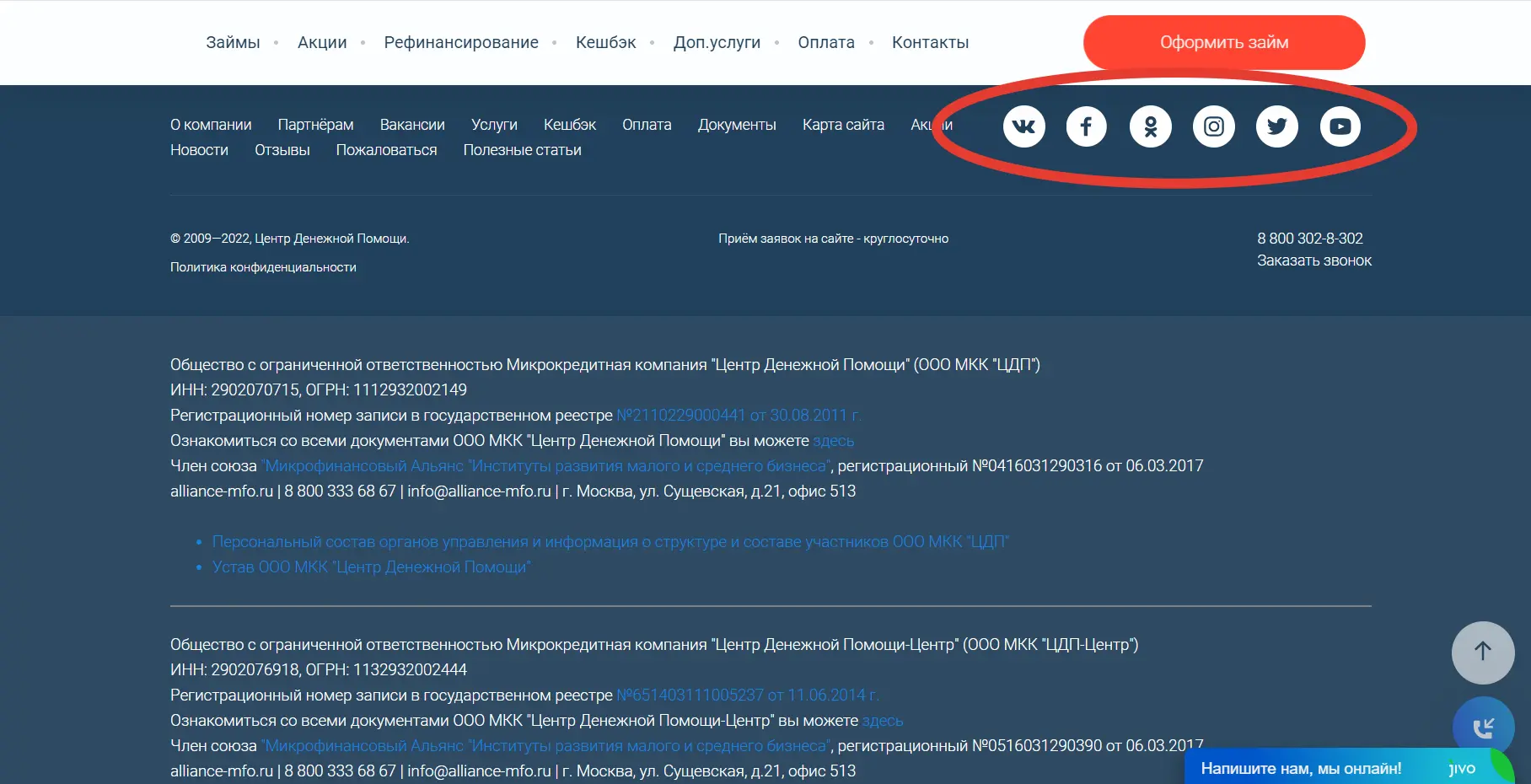Open Кешбэк in the top menu
The image size is (1531, 784).
[x=606, y=42]
